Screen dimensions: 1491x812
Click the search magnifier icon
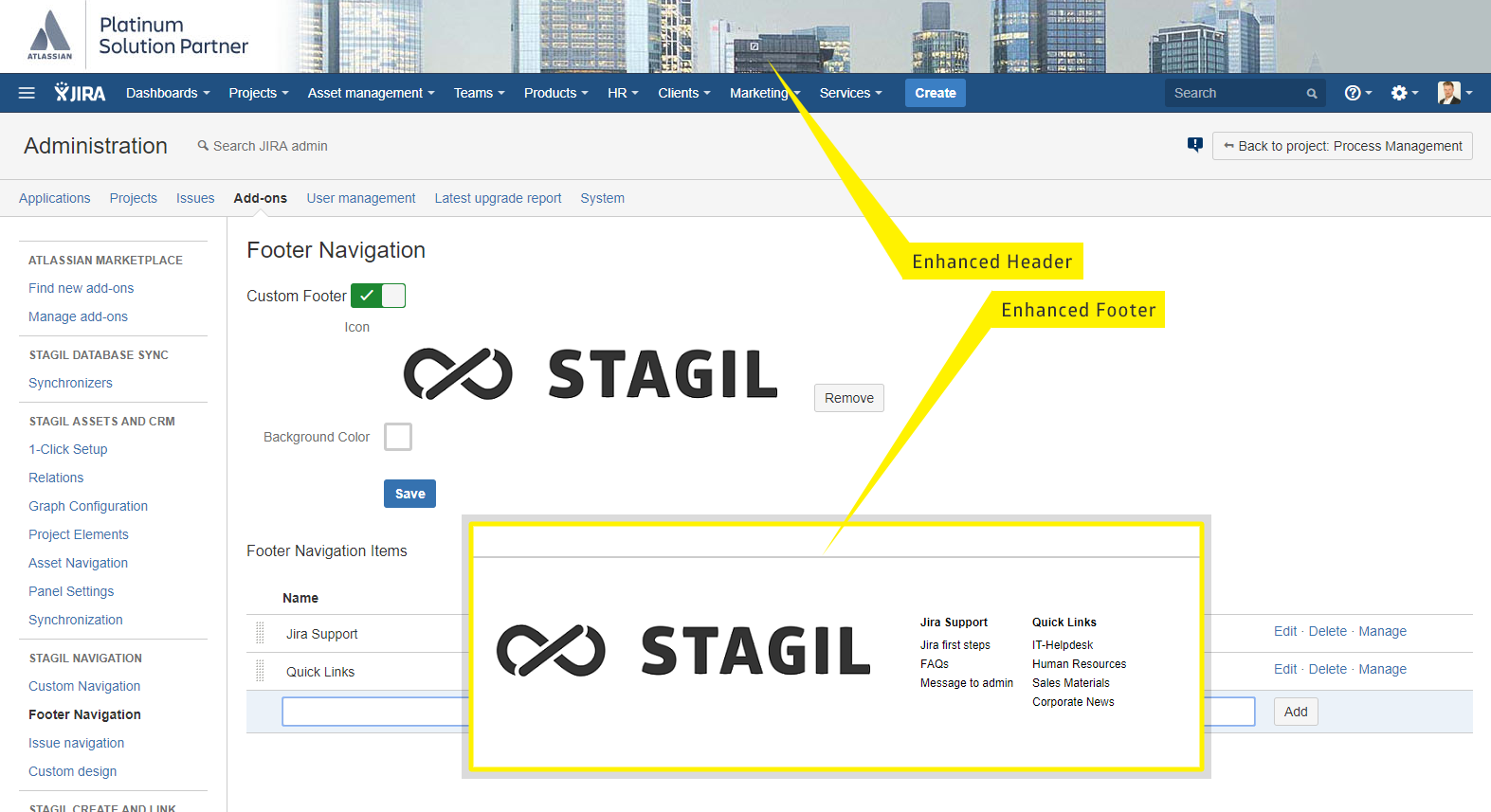1312,94
